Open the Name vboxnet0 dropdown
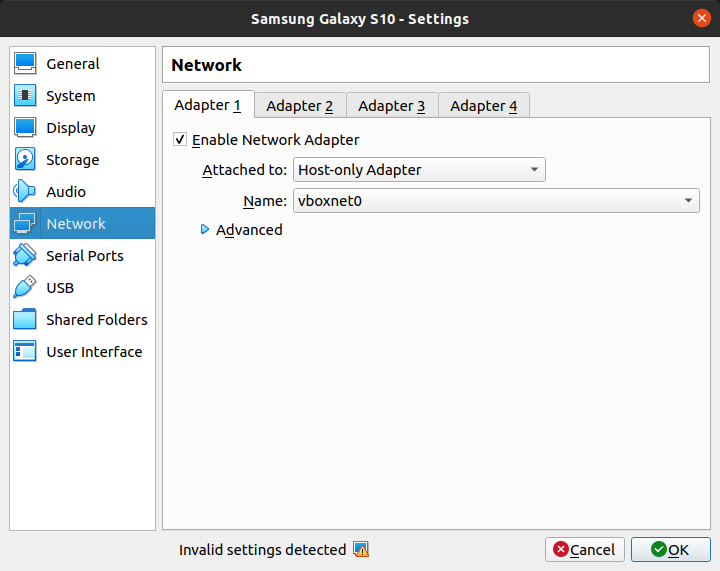This screenshot has height=571, width=720. point(496,201)
